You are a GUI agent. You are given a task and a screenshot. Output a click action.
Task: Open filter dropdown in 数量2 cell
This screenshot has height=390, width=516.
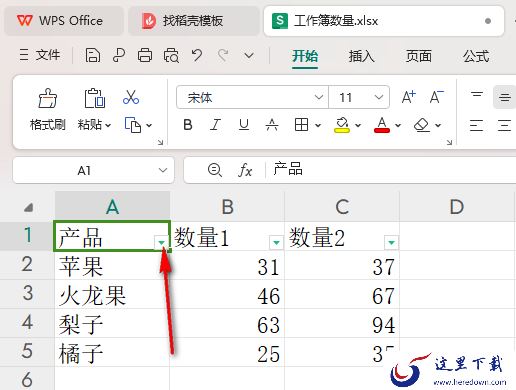click(x=391, y=242)
